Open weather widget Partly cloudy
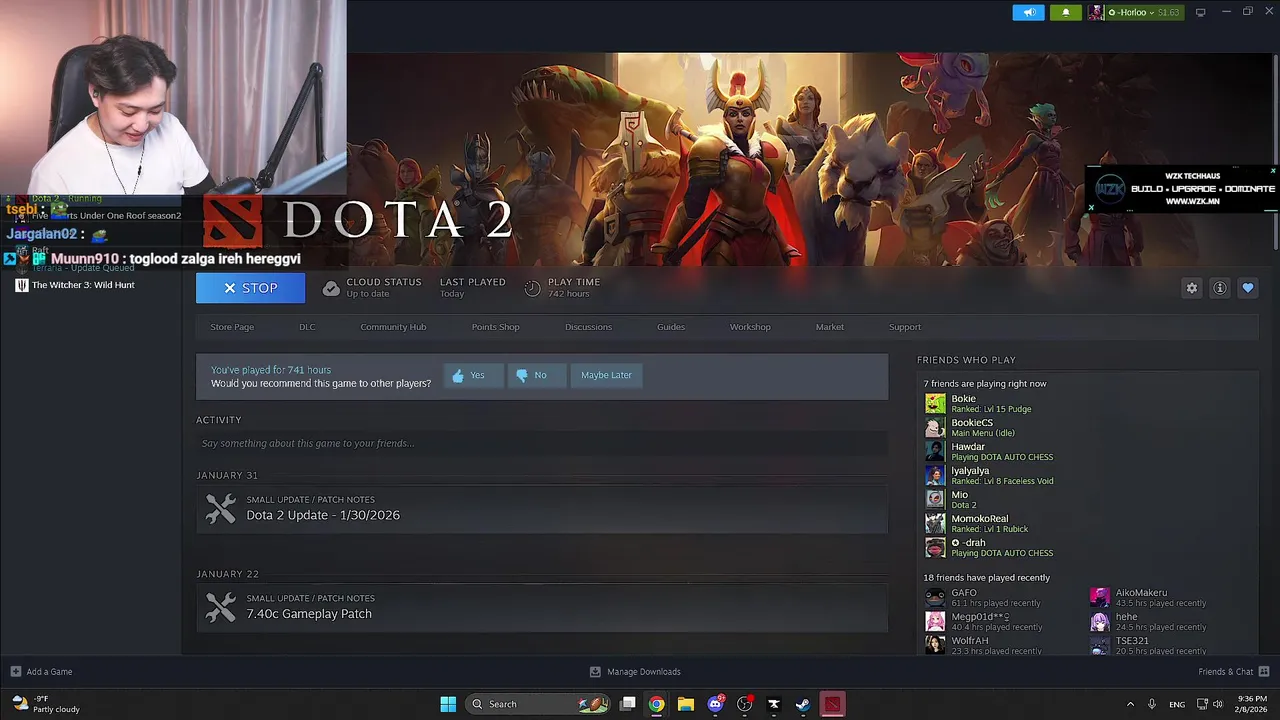Screen dimensions: 1280x720 (x=45, y=704)
